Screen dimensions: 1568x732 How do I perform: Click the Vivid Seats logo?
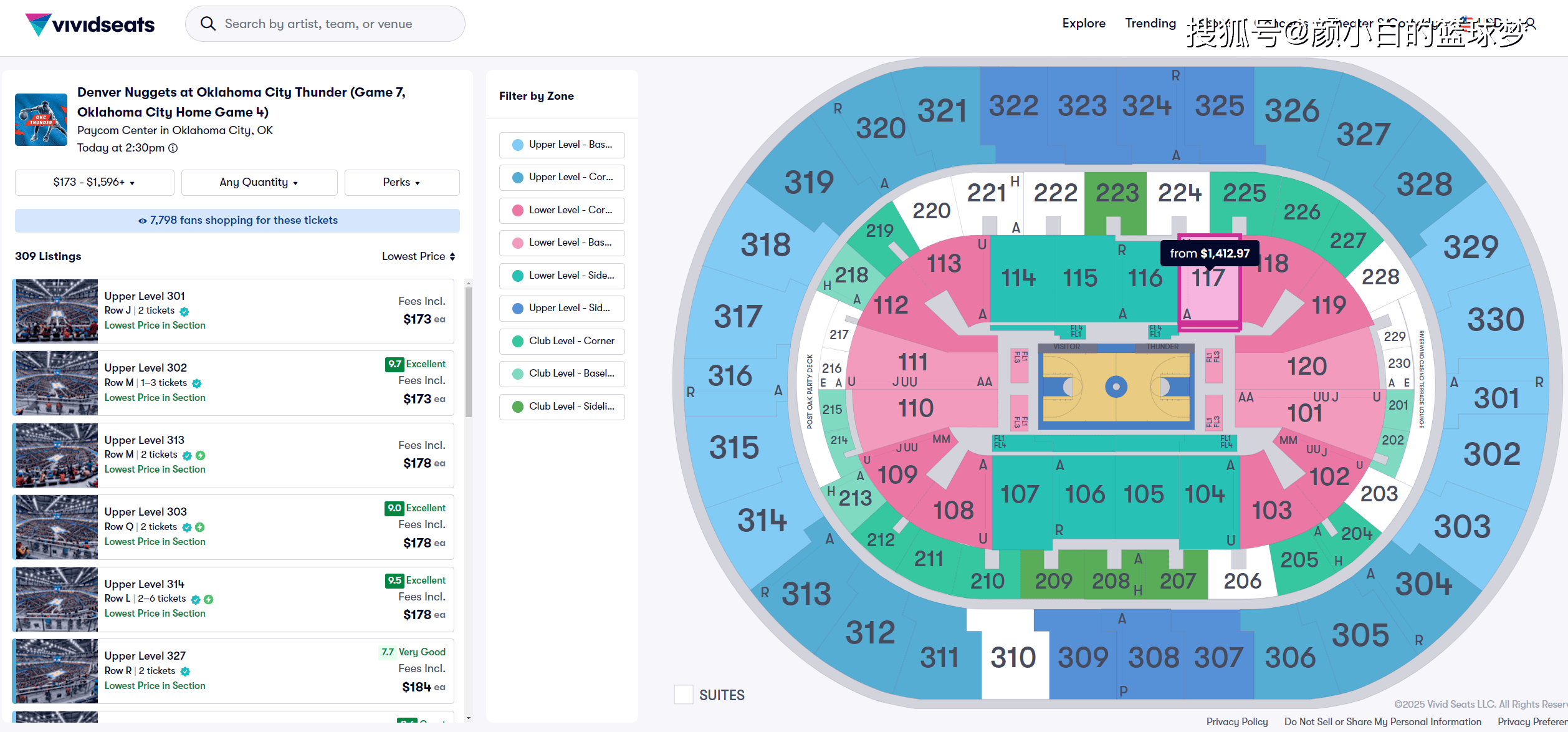(90, 24)
